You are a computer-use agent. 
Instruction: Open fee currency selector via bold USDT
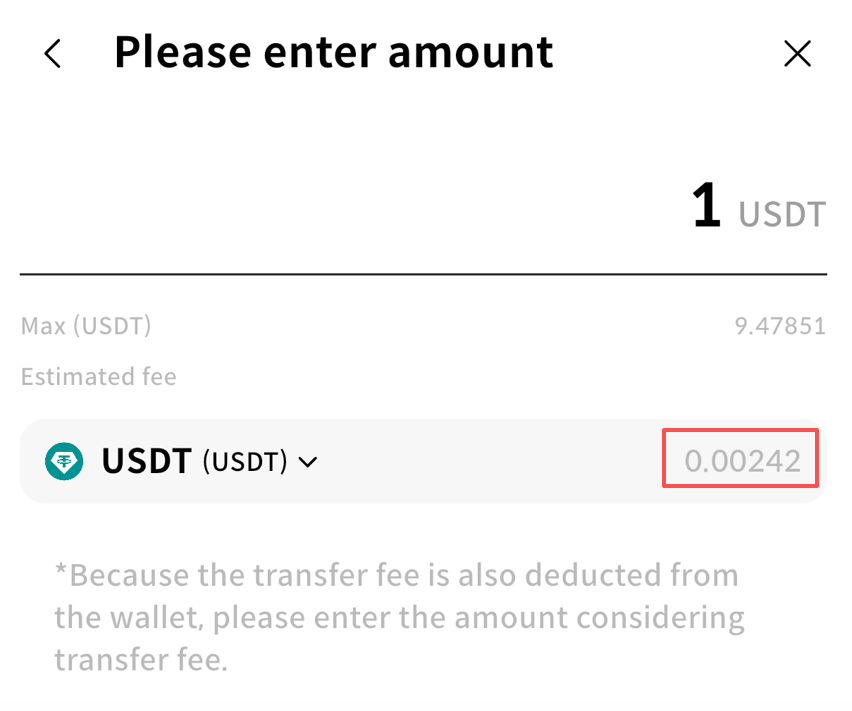click(x=146, y=461)
